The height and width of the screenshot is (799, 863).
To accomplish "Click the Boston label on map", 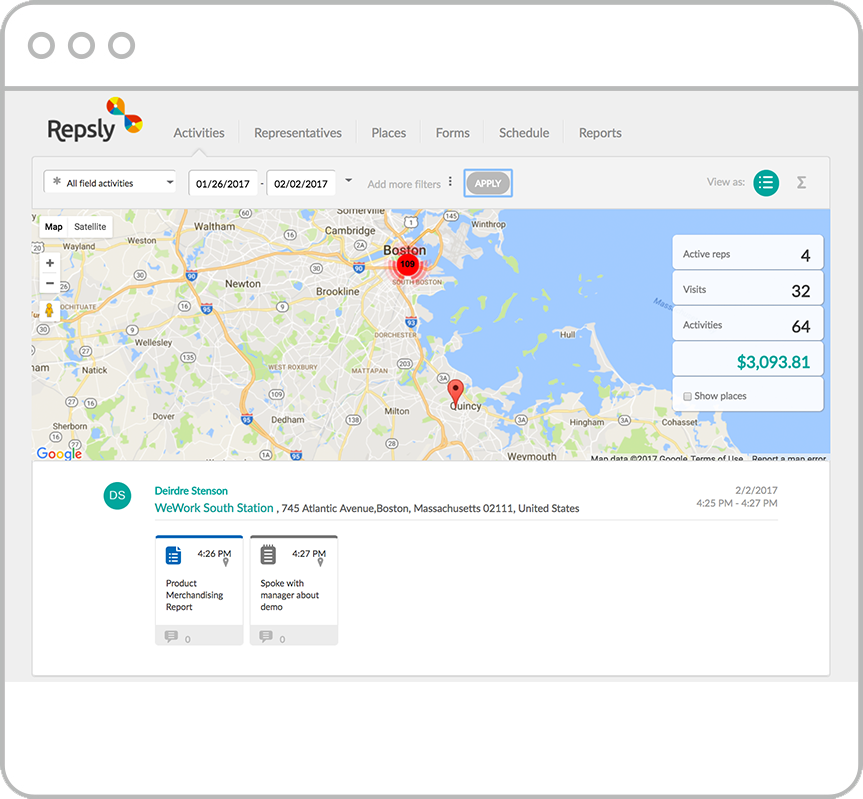I will coord(405,250).
